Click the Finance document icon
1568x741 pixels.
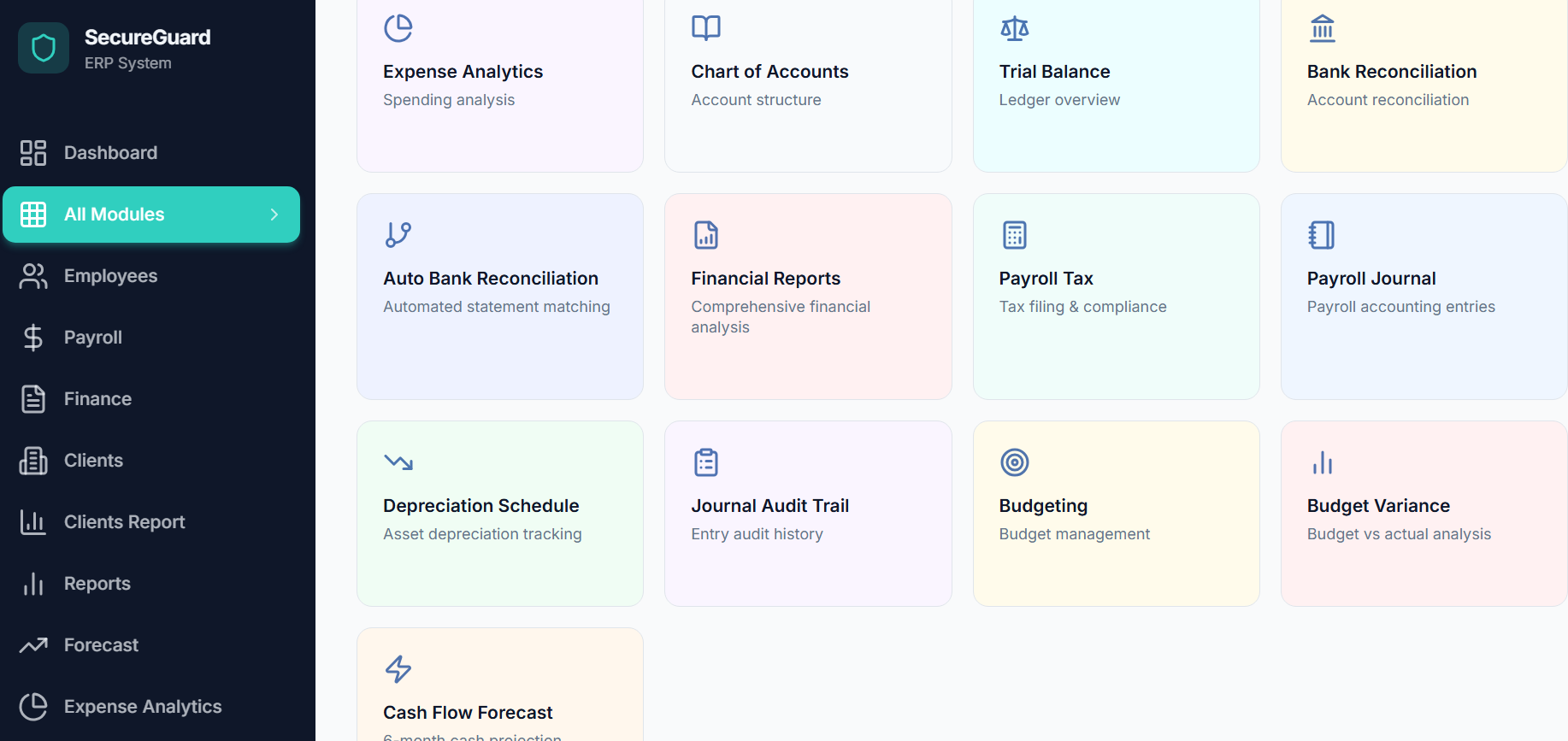33,399
